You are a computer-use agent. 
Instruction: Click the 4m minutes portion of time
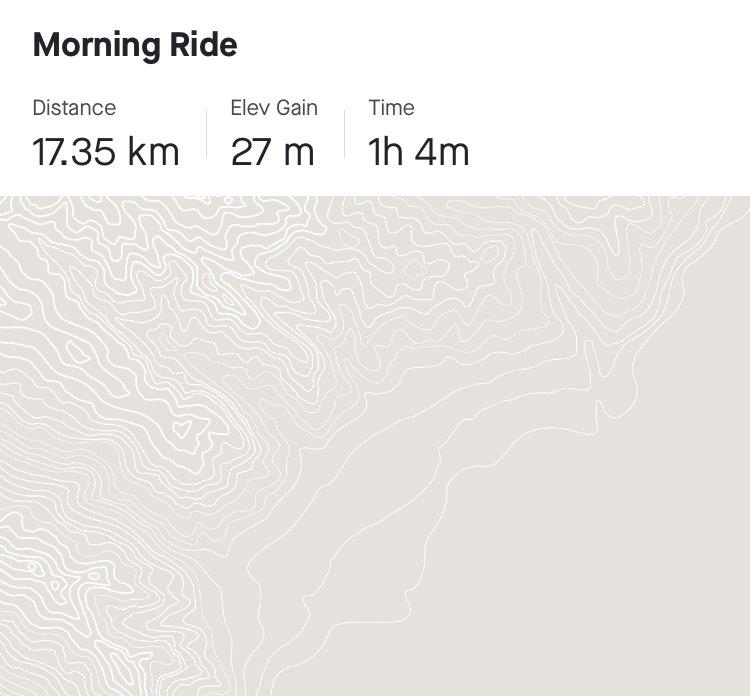click(444, 152)
